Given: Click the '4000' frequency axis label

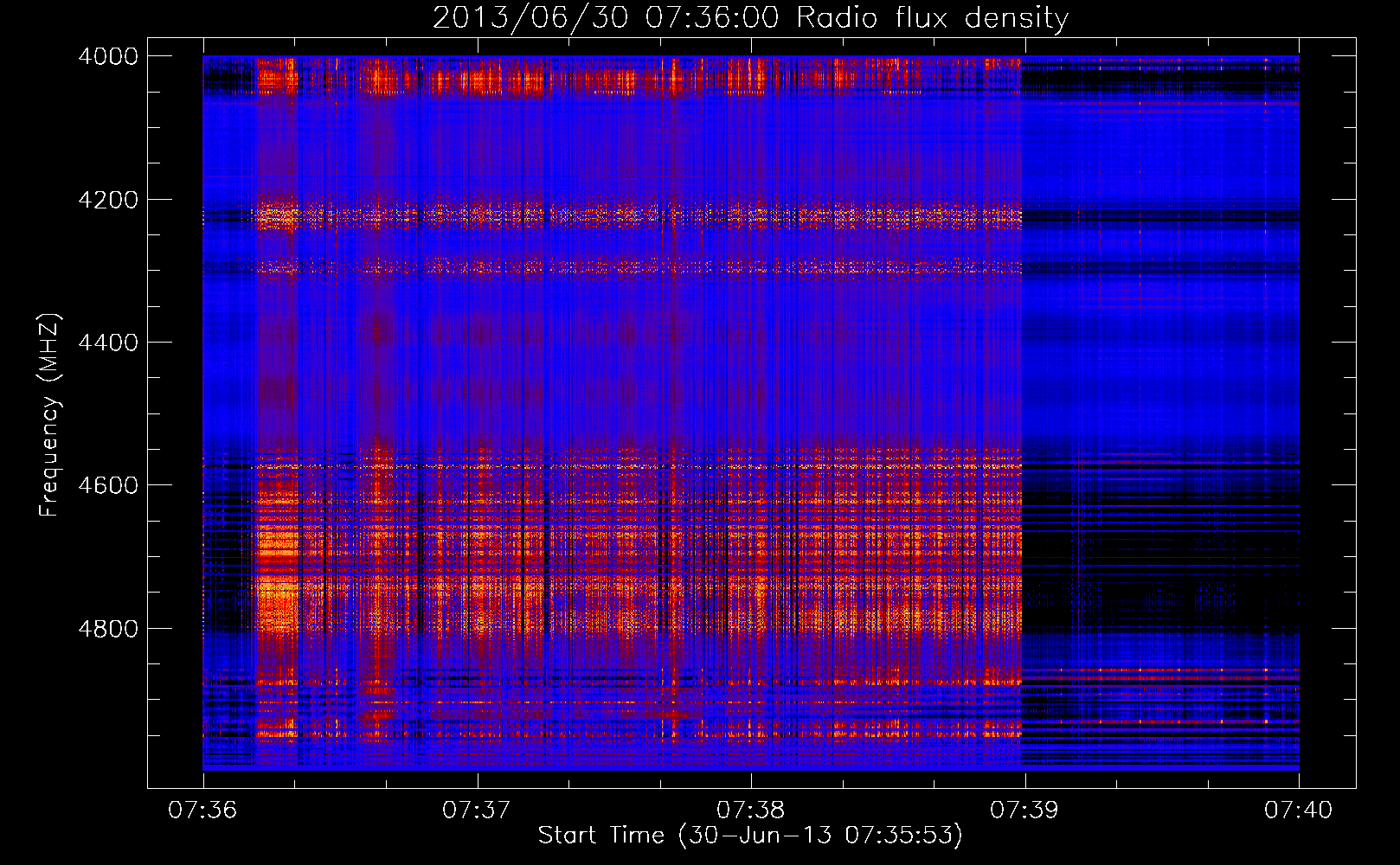Looking at the screenshot, I should click(108, 56).
